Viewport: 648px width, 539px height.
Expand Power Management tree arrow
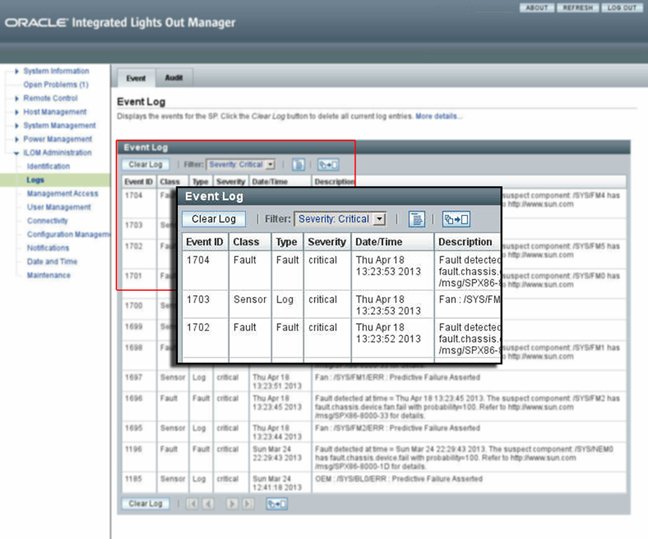coord(17,139)
